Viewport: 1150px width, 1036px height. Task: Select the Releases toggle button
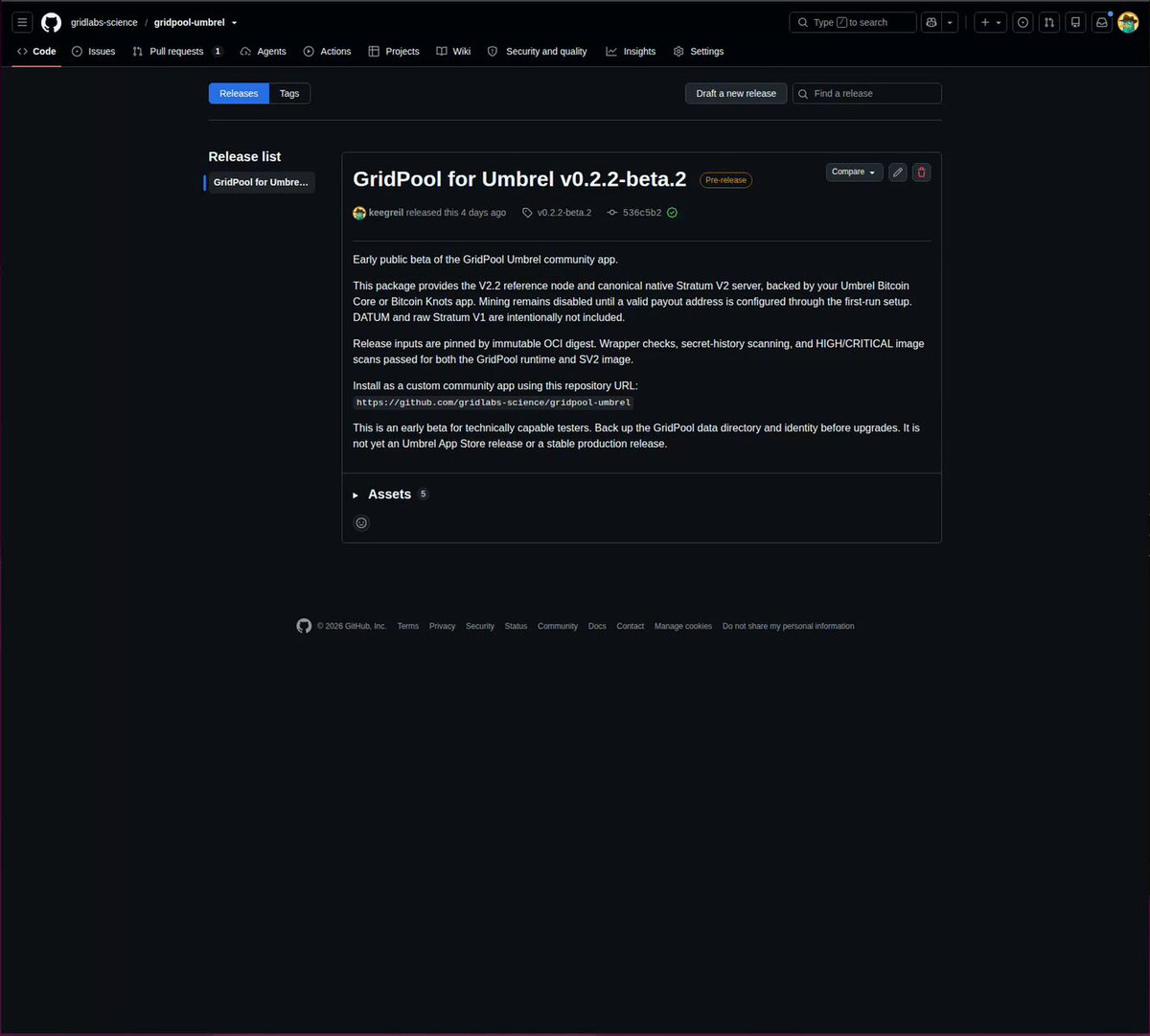click(x=239, y=93)
